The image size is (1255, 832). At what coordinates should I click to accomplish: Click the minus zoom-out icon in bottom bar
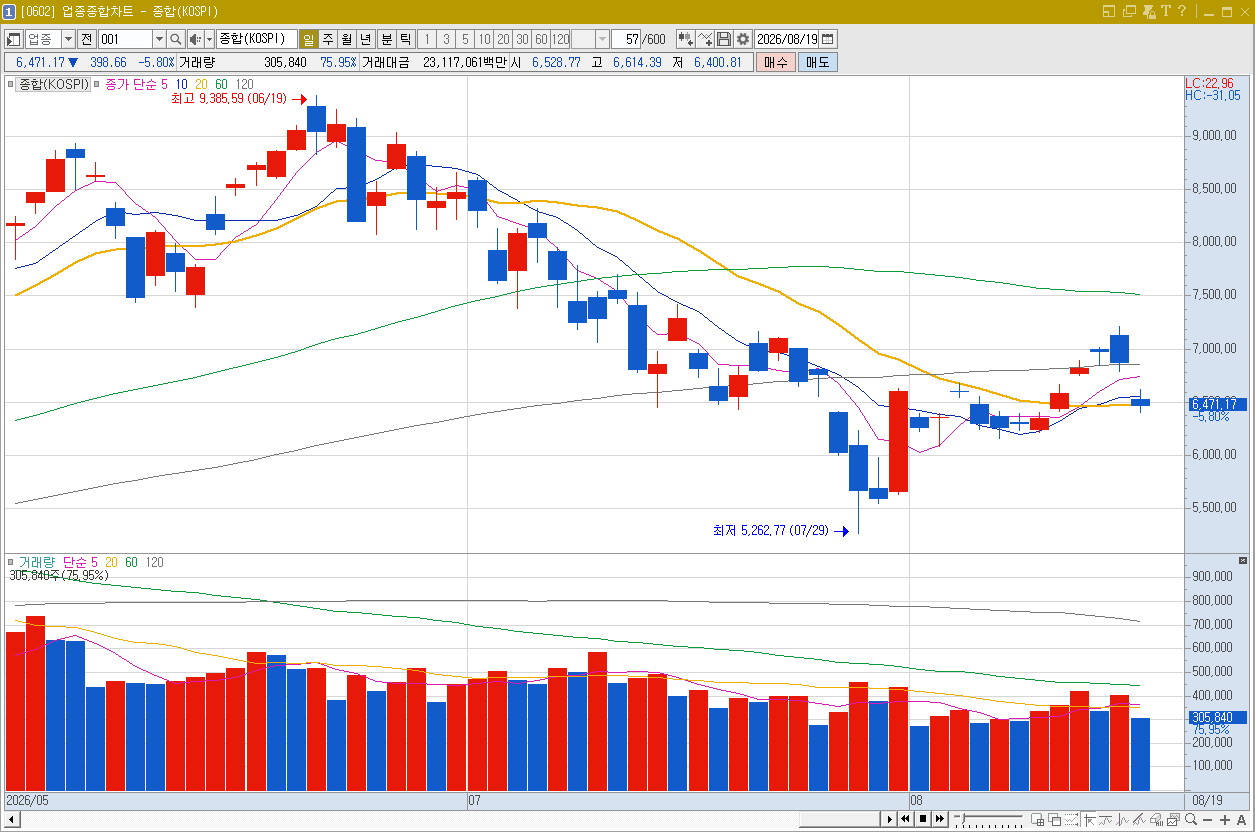point(1207,820)
